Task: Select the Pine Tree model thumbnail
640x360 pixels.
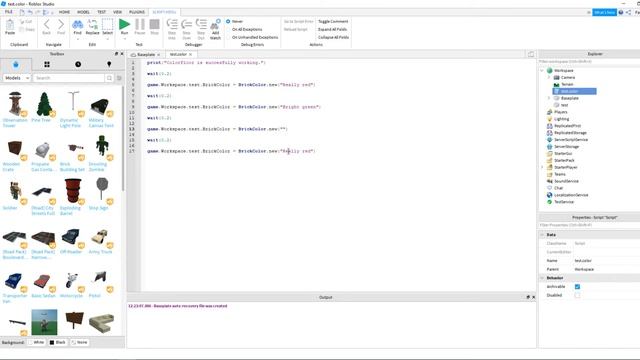Action: 44,104
